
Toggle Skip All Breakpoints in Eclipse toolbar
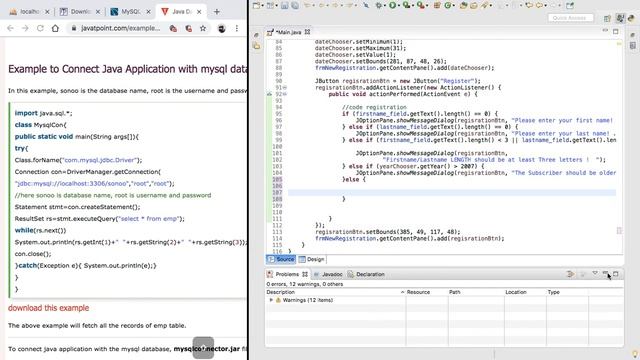click(x=366, y=5)
